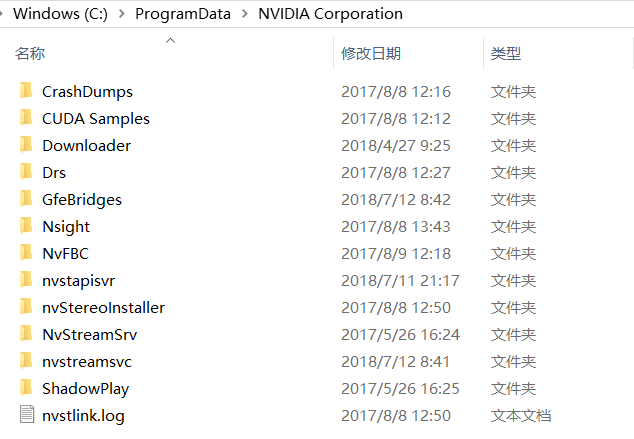Click the date 2017/8/8 13:43
The image size is (634, 439).
[396, 227]
